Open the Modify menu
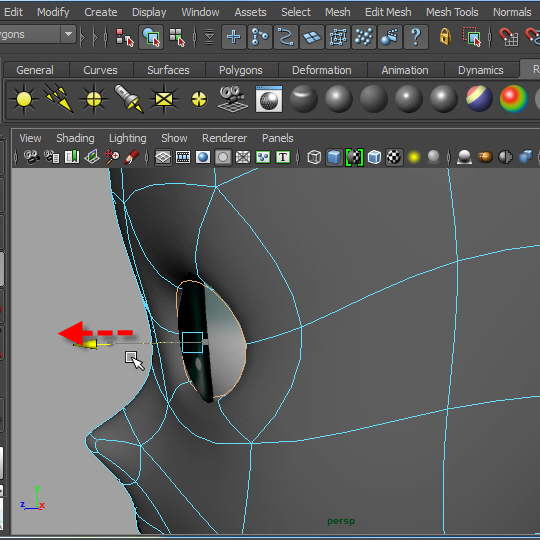 point(53,12)
